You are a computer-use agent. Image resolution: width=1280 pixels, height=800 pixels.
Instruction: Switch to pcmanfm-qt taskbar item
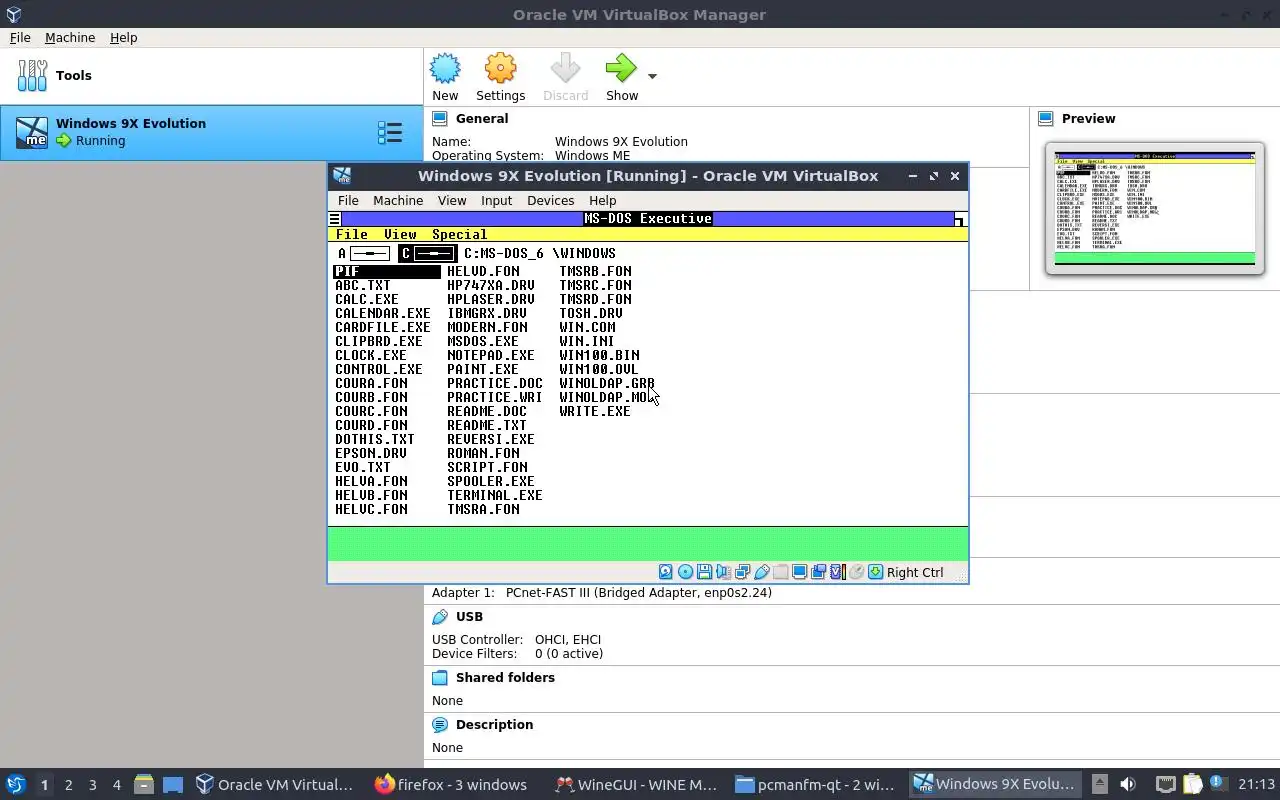[815, 785]
